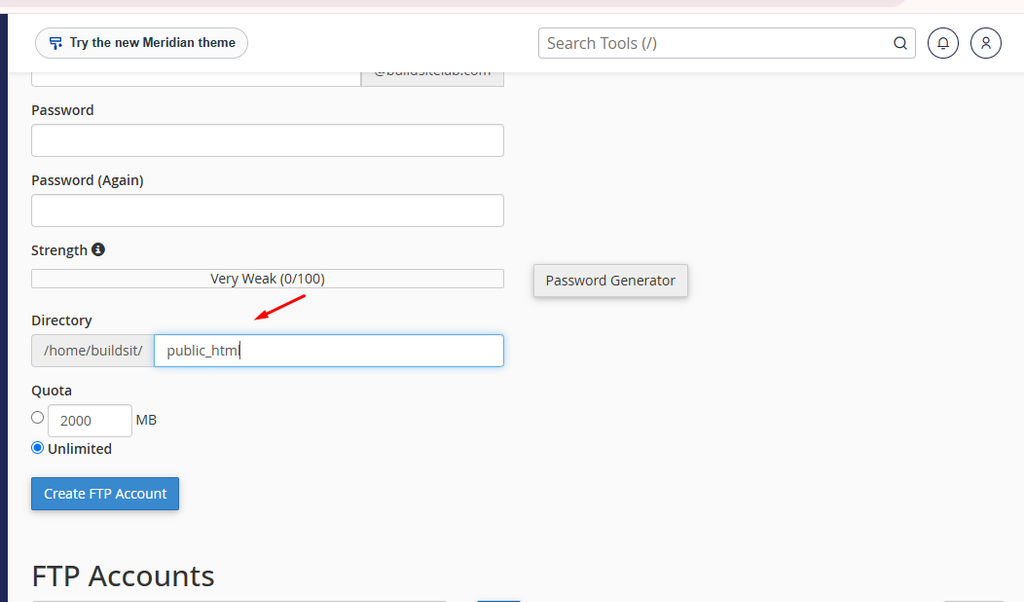The image size is (1024, 602).
Task: Try the new Meridian theme
Action: pos(141,43)
